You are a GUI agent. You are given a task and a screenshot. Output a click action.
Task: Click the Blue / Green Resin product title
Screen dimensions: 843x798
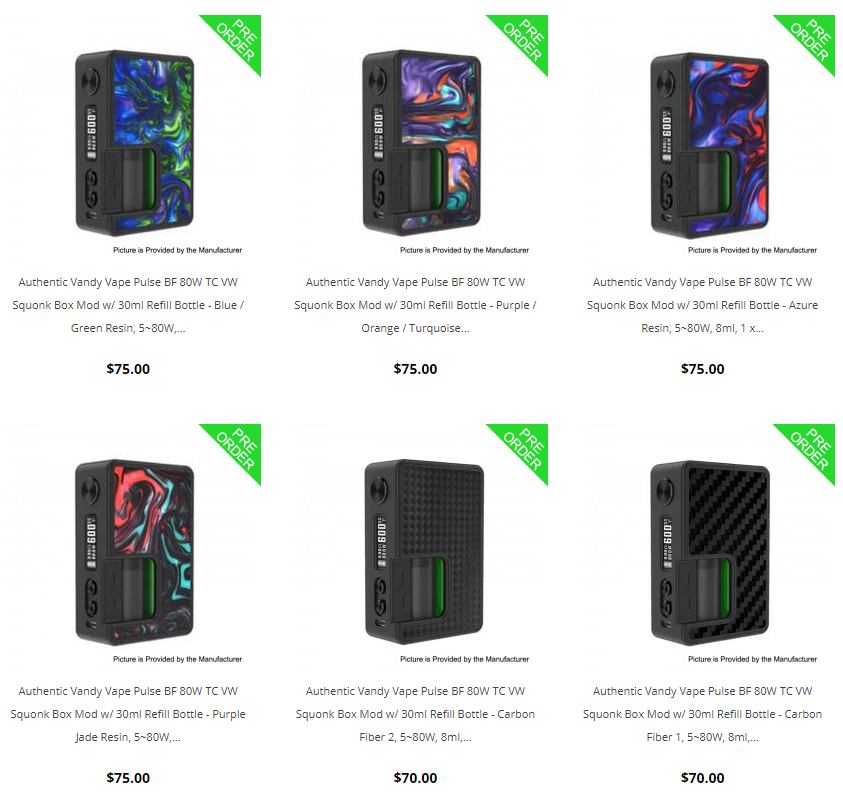tap(128, 305)
